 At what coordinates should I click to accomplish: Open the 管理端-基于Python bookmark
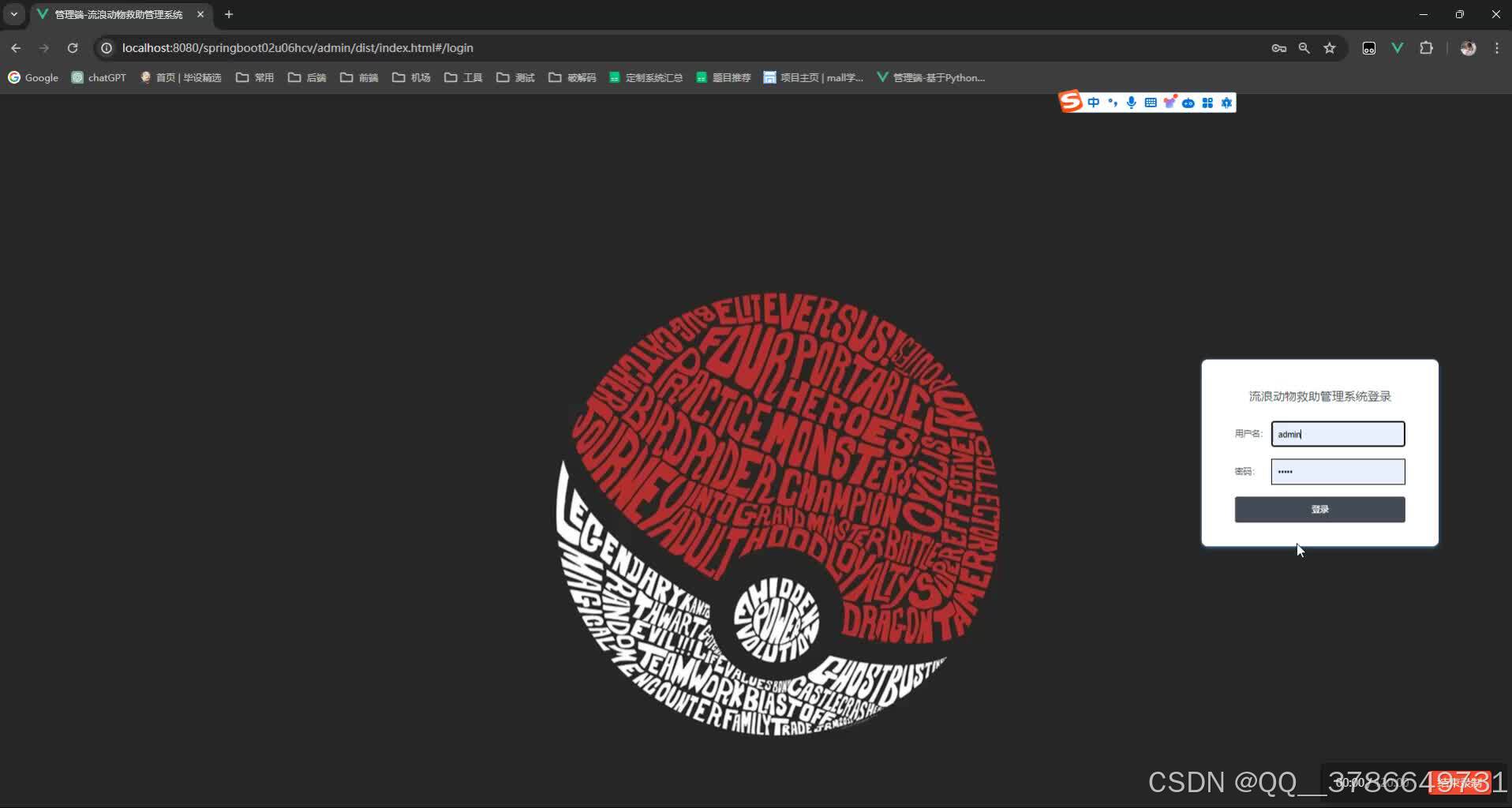(x=931, y=77)
